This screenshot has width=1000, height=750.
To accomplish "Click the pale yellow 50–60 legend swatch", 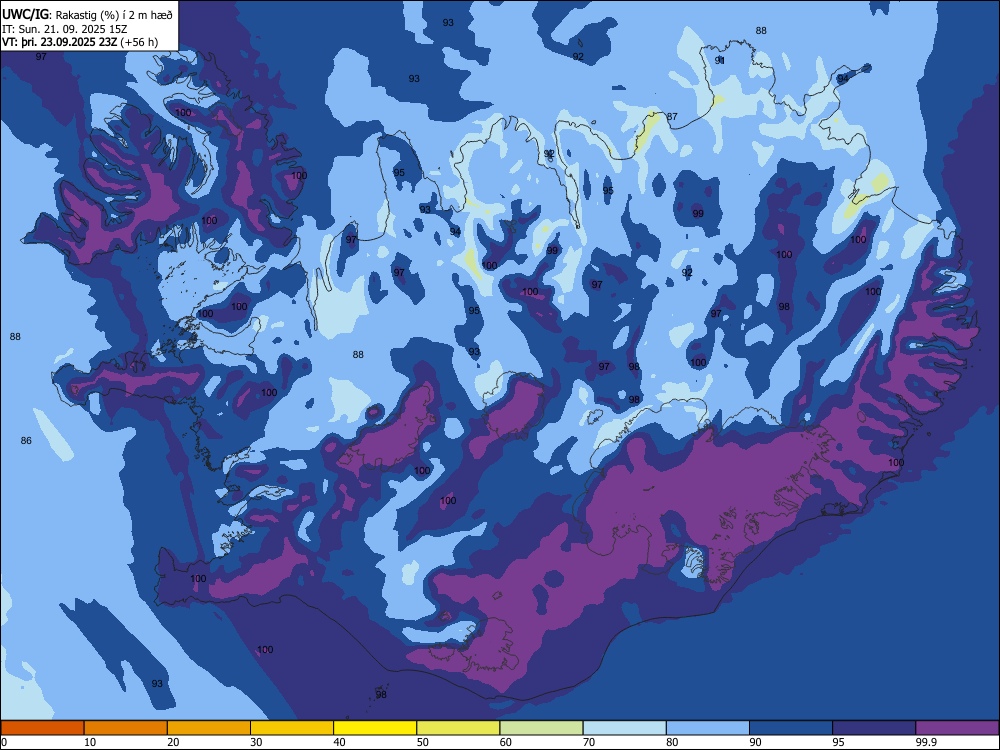I will 458,728.
